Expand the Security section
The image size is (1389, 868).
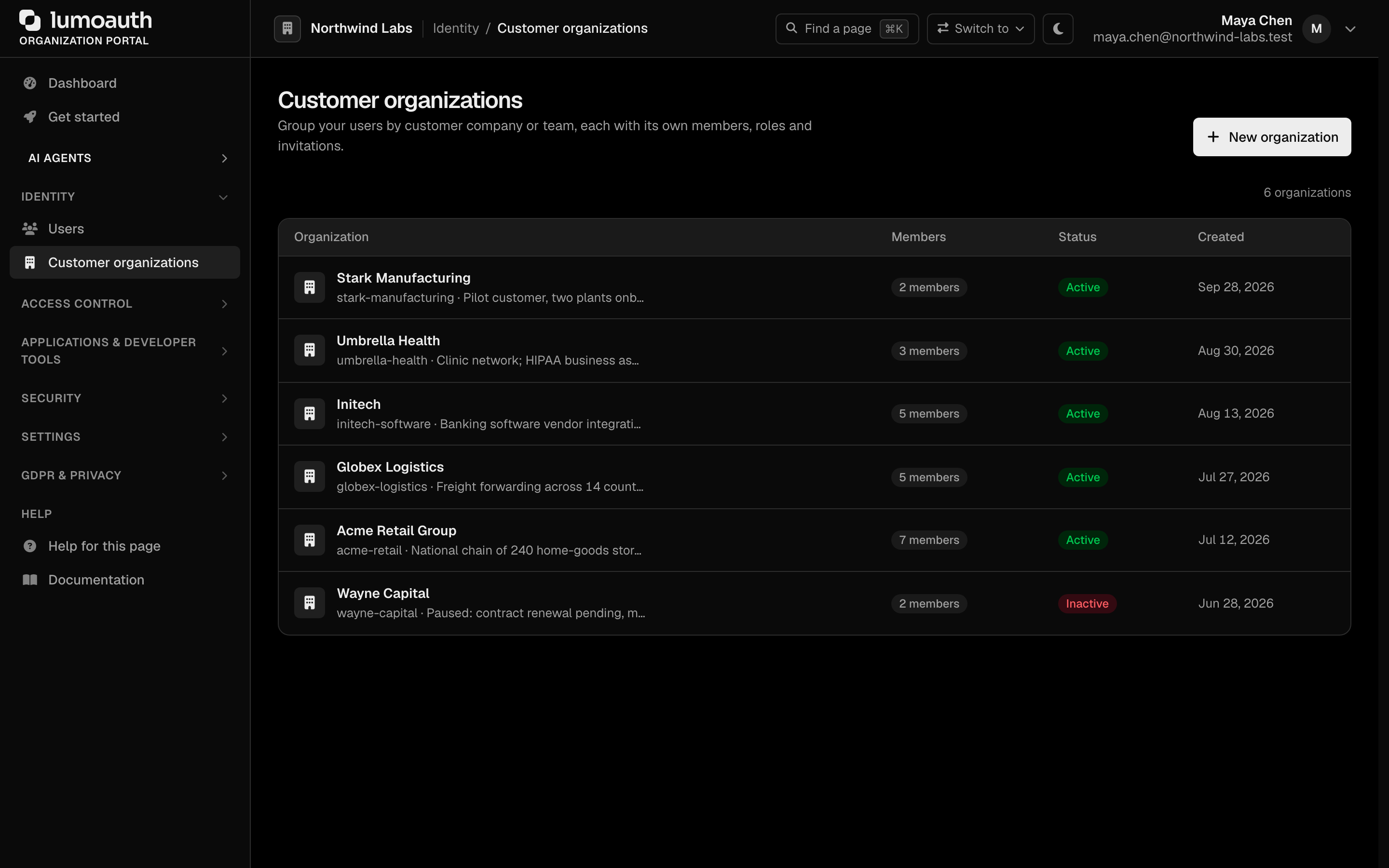(125, 398)
